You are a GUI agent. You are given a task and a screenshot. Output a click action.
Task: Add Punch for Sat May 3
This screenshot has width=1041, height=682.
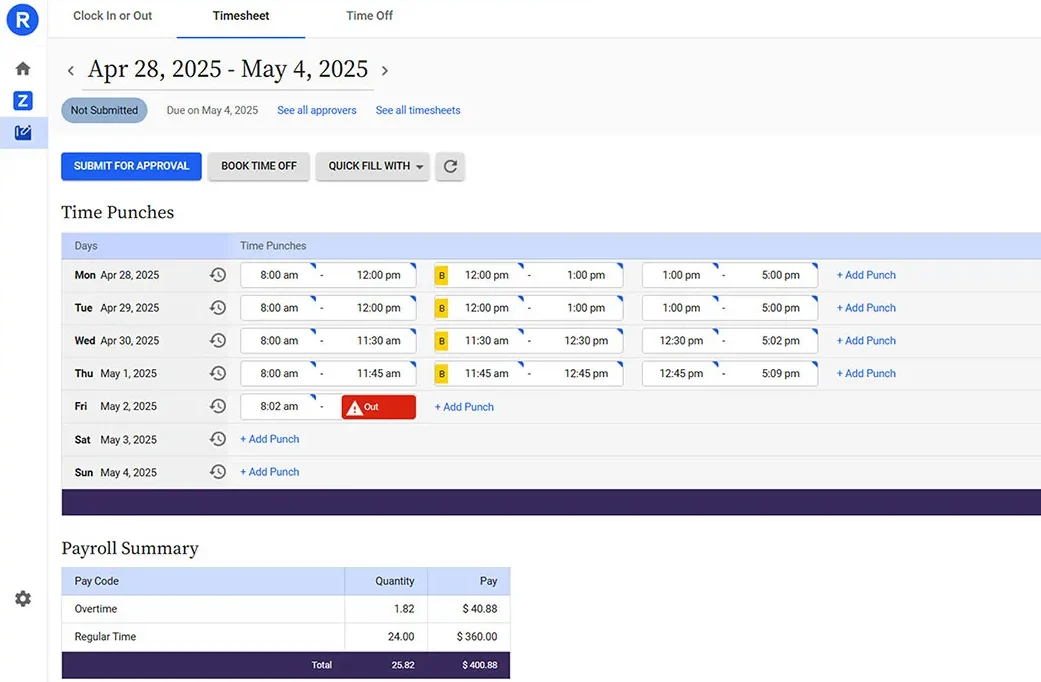point(269,439)
